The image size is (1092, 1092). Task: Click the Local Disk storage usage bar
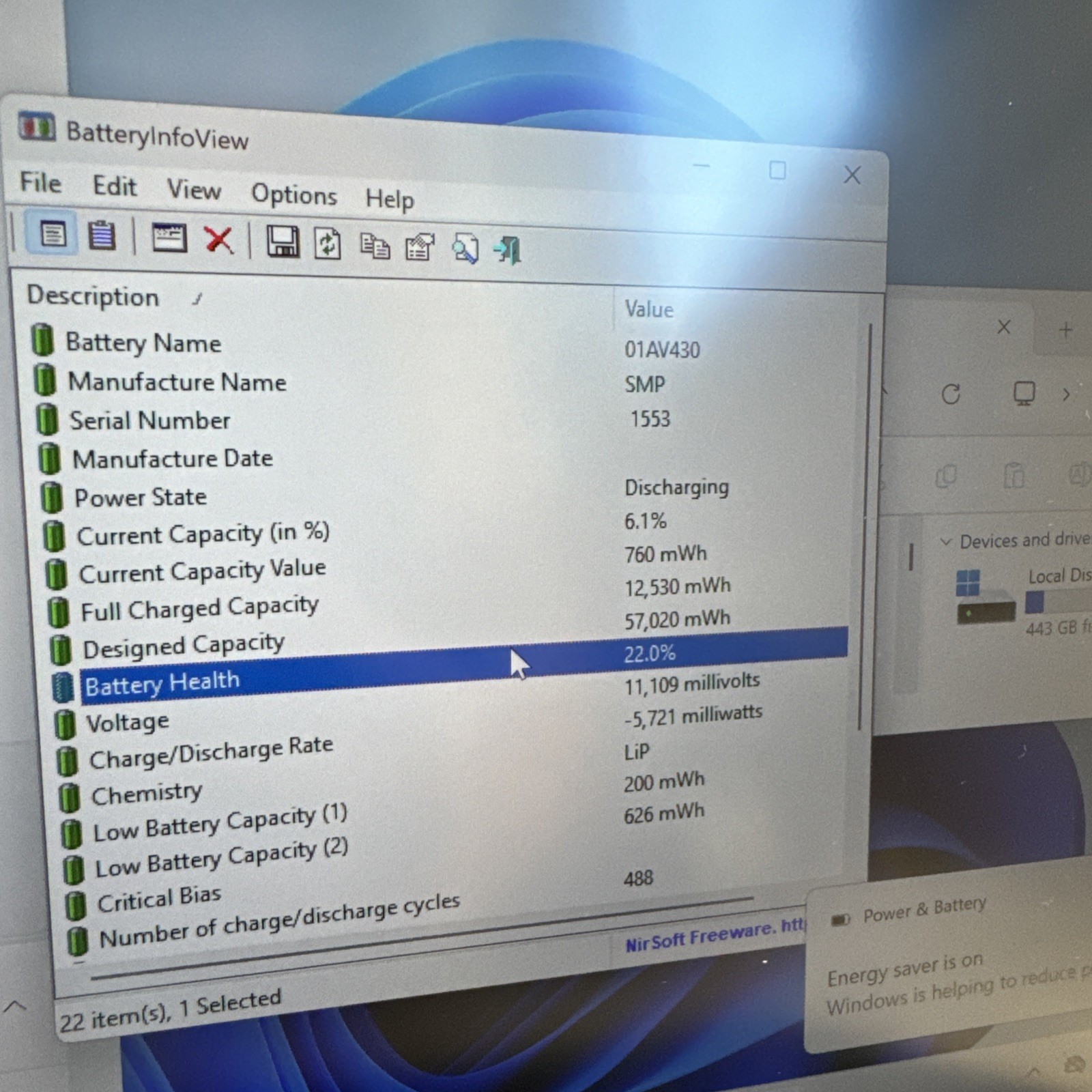point(1058,602)
